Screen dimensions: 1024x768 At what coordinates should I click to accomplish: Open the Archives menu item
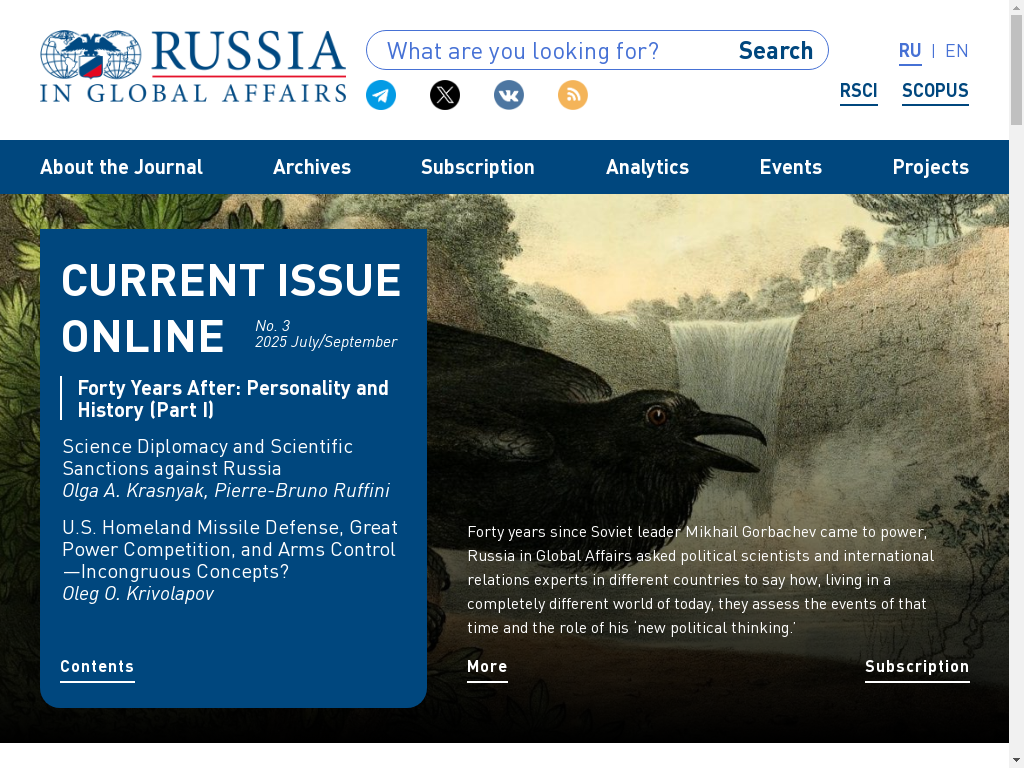click(x=312, y=167)
